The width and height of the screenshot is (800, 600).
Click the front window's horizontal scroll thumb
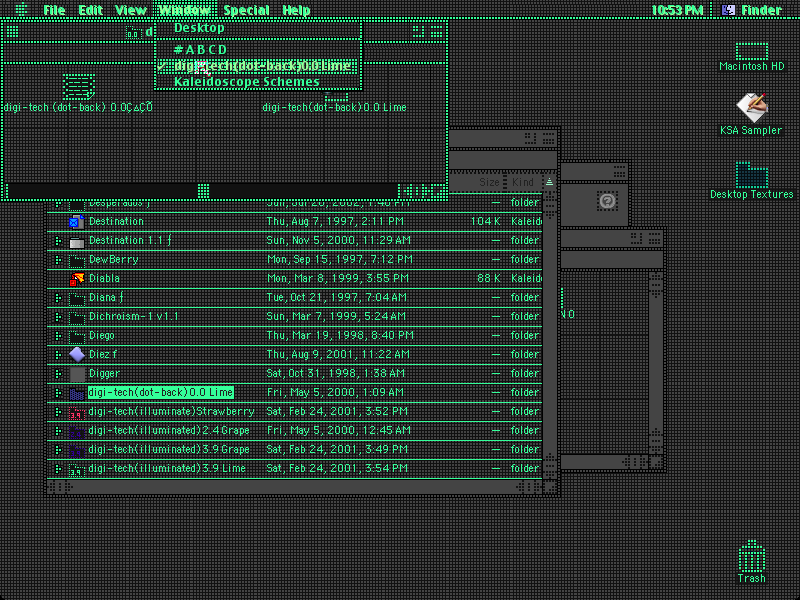tap(203, 191)
